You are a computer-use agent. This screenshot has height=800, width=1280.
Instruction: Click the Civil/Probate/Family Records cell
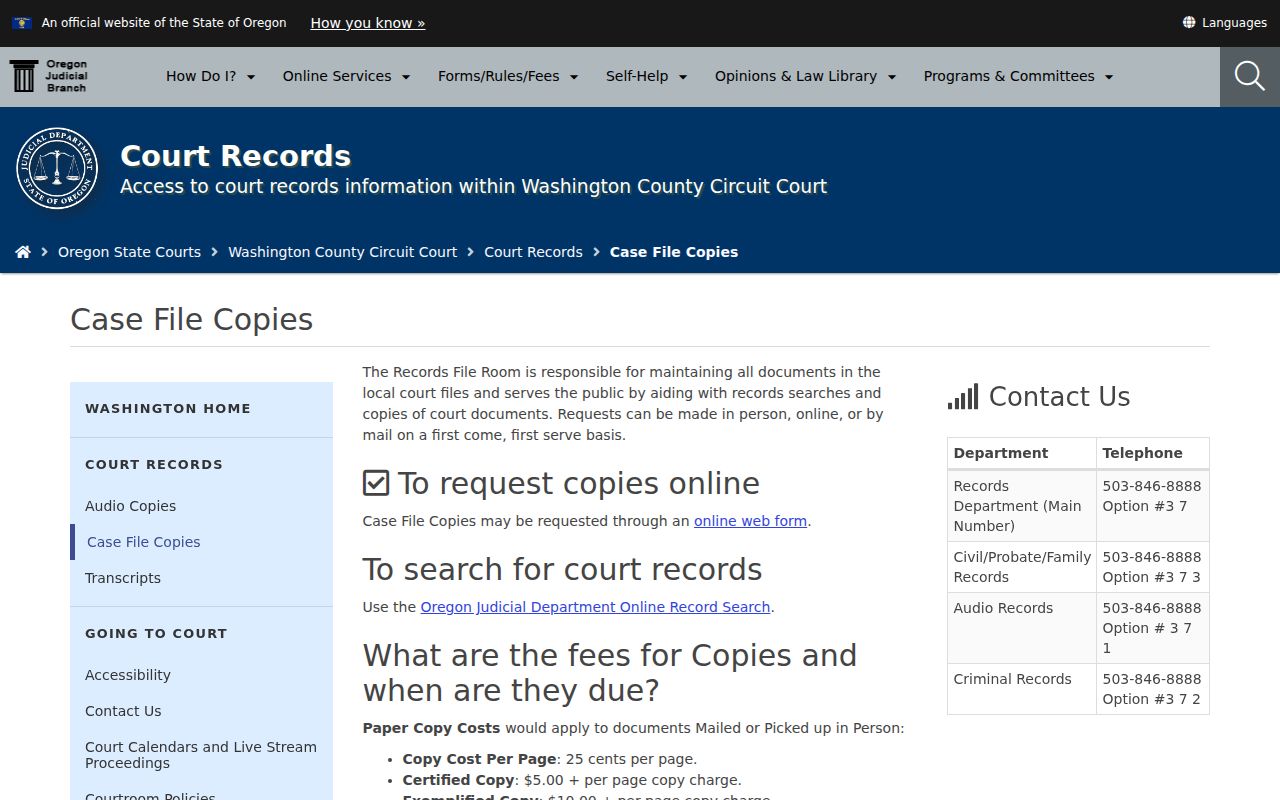pyautogui.click(x=1022, y=567)
